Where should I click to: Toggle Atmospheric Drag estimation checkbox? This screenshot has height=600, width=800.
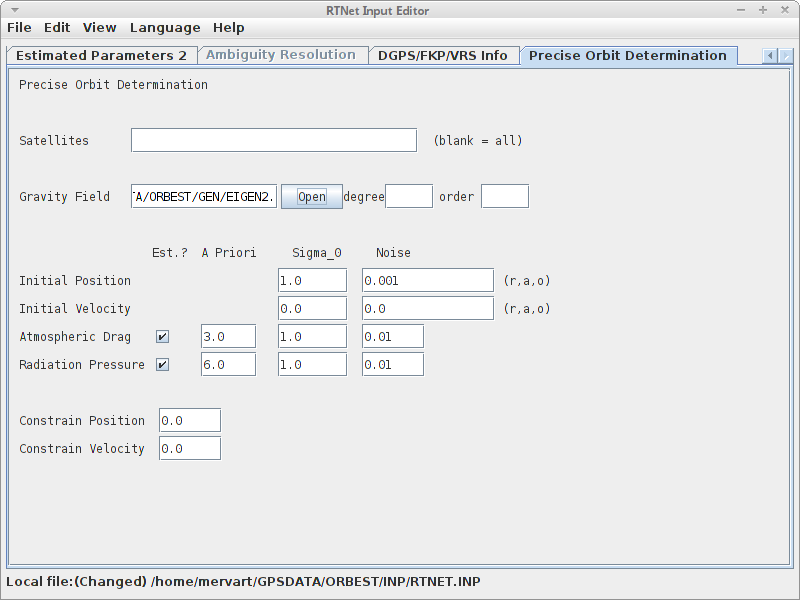pos(162,337)
